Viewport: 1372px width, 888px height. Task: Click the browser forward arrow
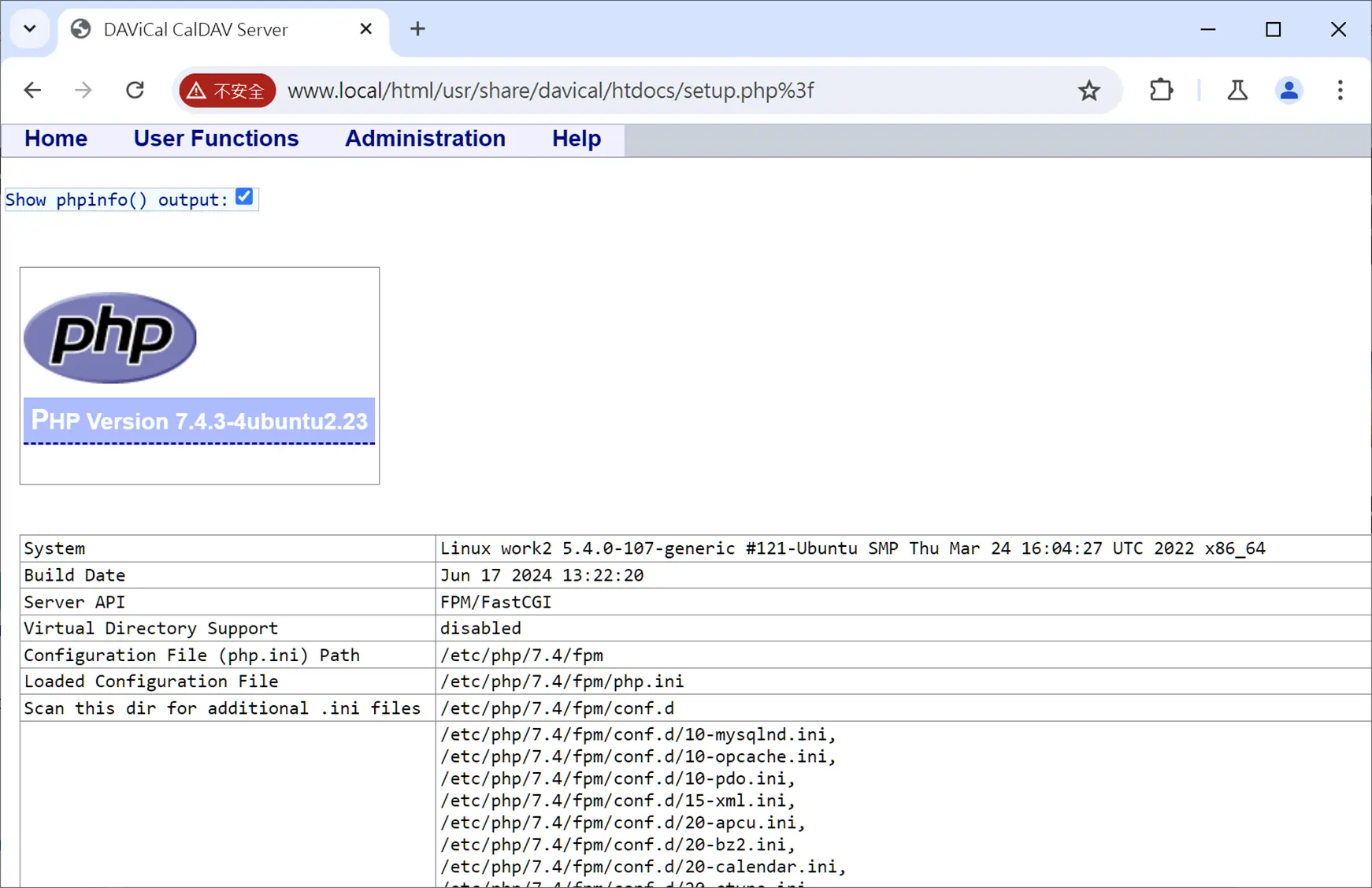coord(83,91)
